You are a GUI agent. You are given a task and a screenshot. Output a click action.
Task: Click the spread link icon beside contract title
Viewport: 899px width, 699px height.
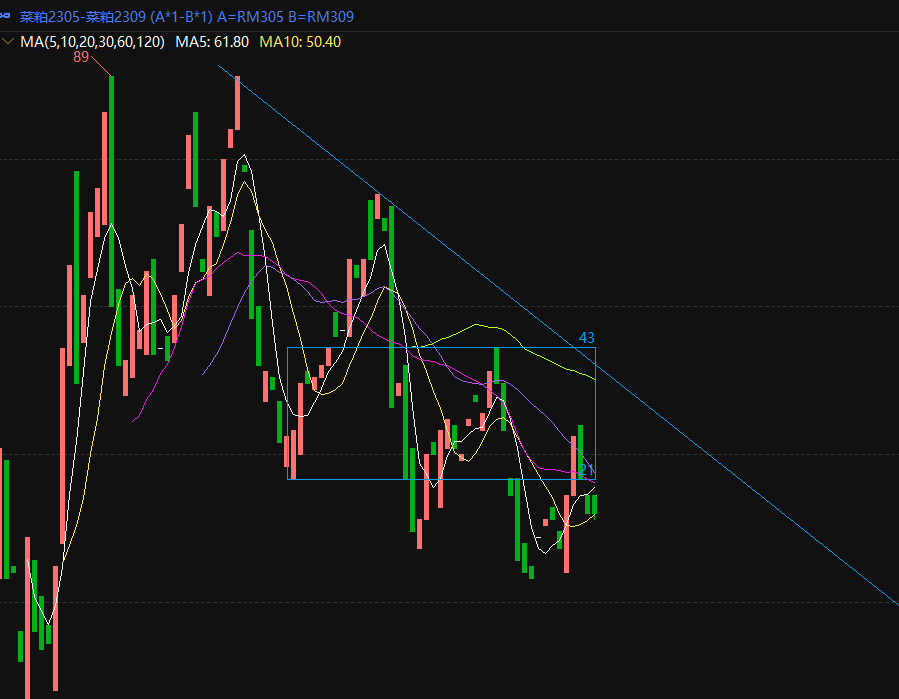pyautogui.click(x=7, y=17)
